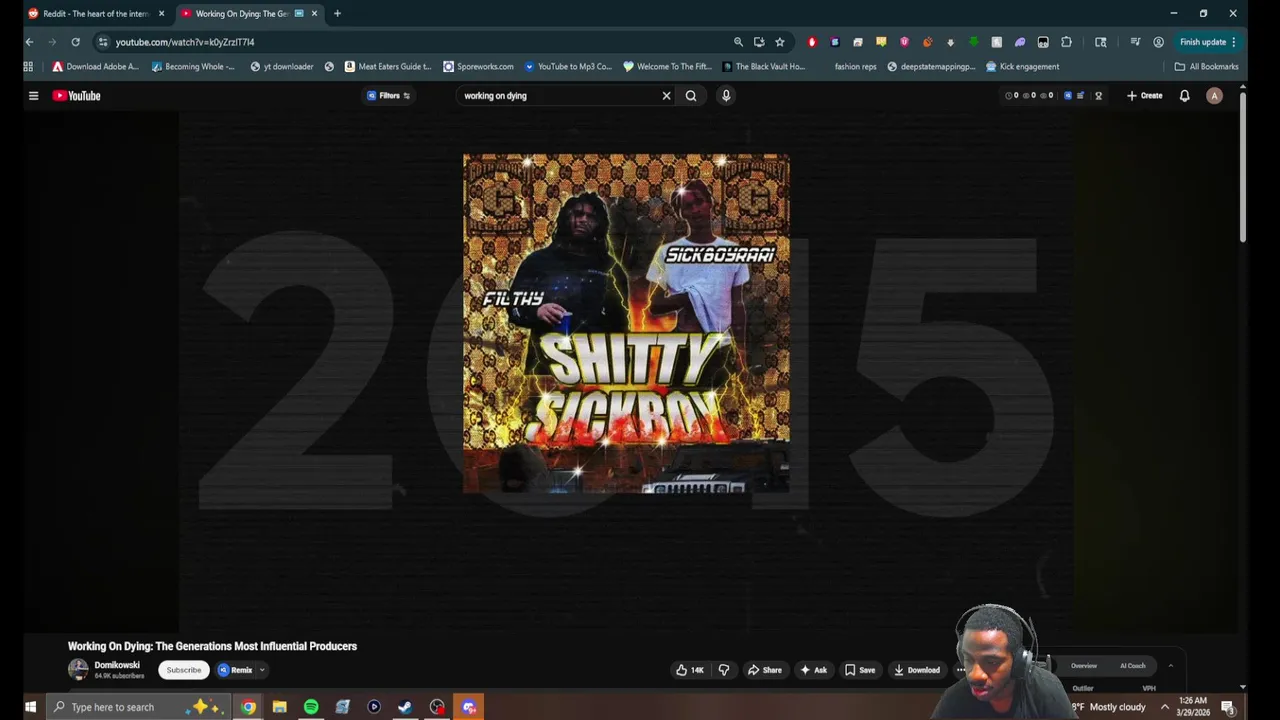Start voice search with the microphone
The width and height of the screenshot is (1280, 720).
tap(726, 96)
